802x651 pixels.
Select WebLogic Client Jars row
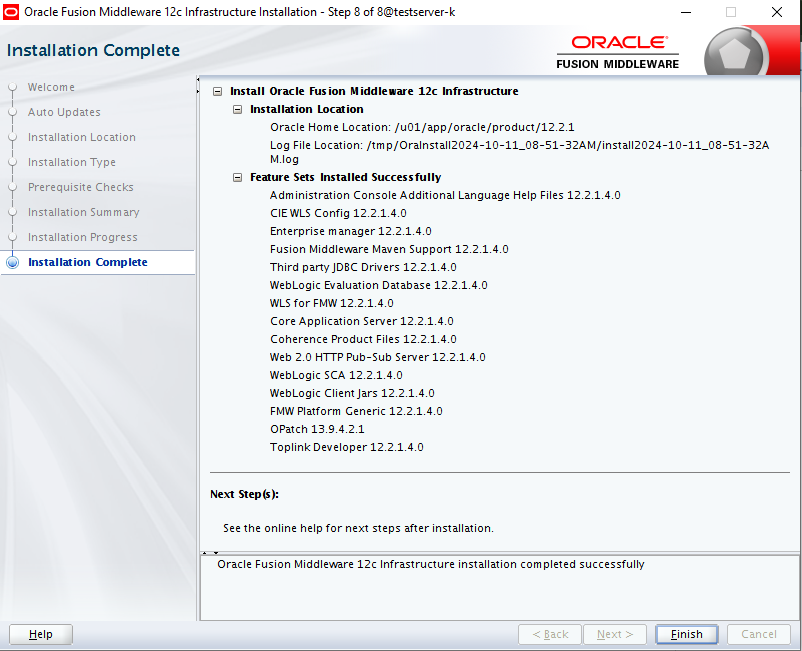click(x=352, y=393)
